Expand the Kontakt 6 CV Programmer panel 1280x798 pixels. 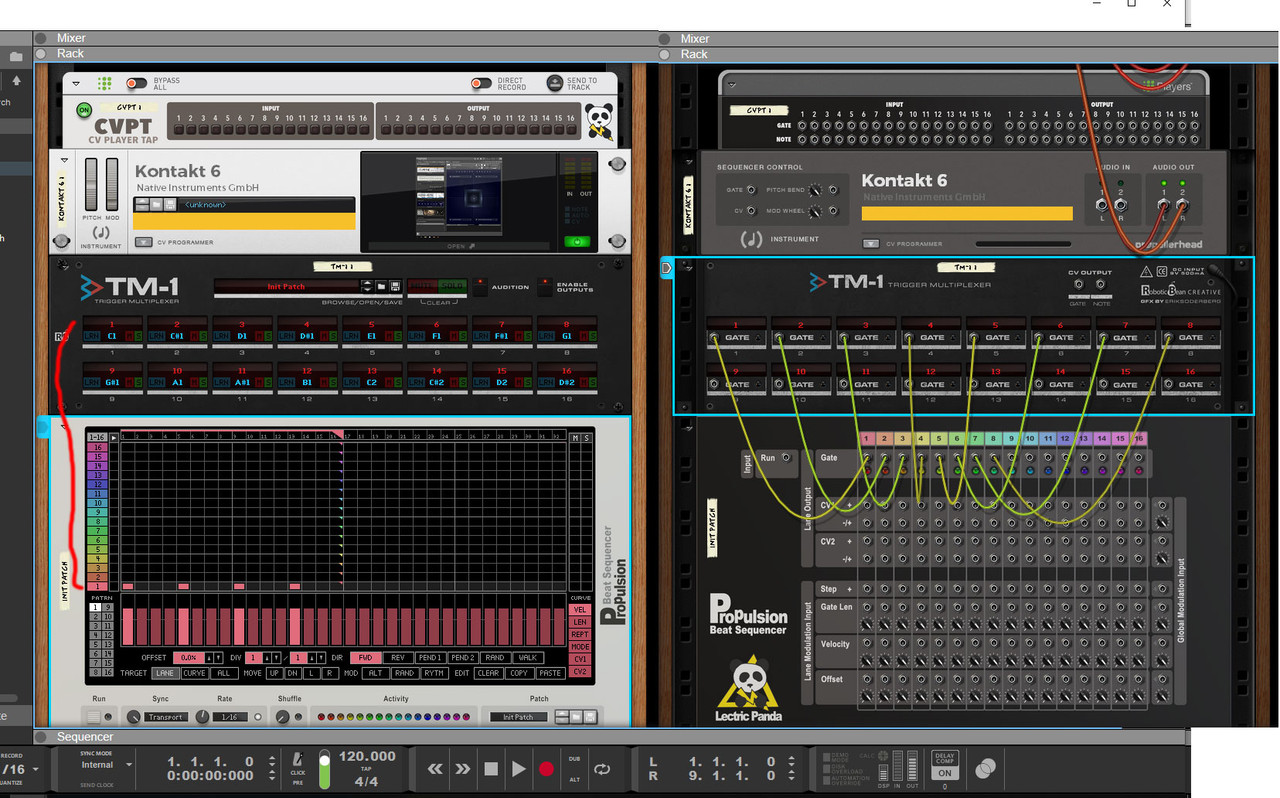pyautogui.click(x=142, y=242)
